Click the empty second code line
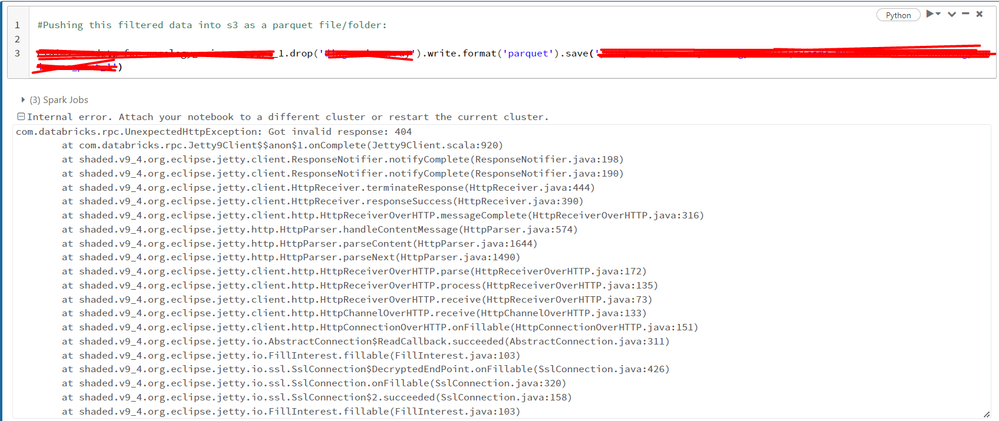Screen dimensions: 999x421 [300, 38]
